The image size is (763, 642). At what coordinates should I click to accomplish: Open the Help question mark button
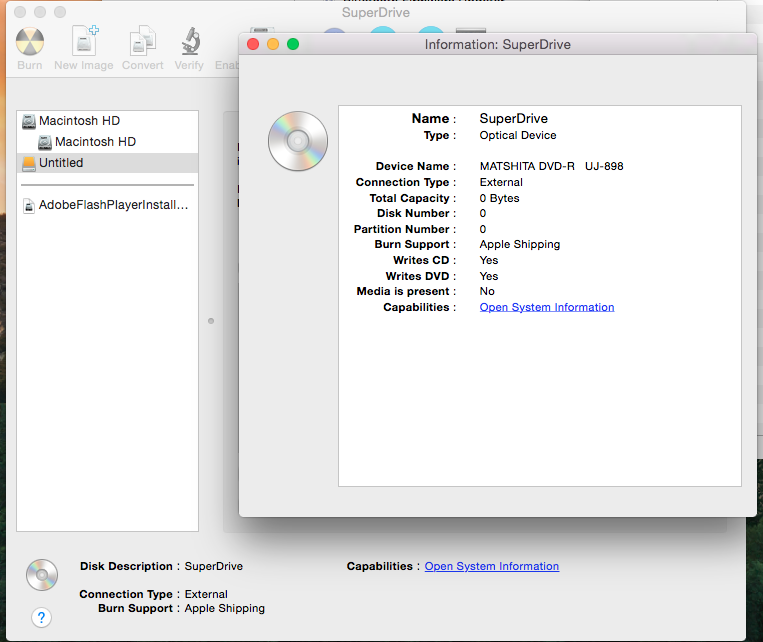[41, 618]
